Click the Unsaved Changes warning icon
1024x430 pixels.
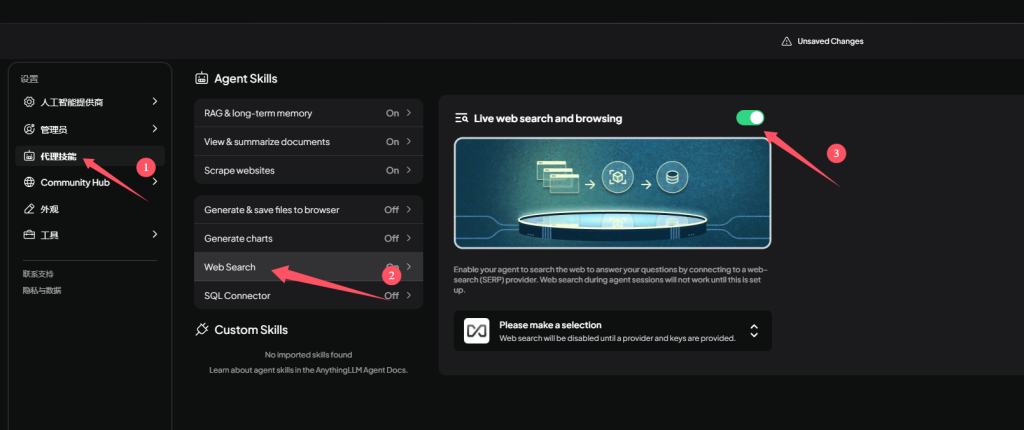coord(786,41)
